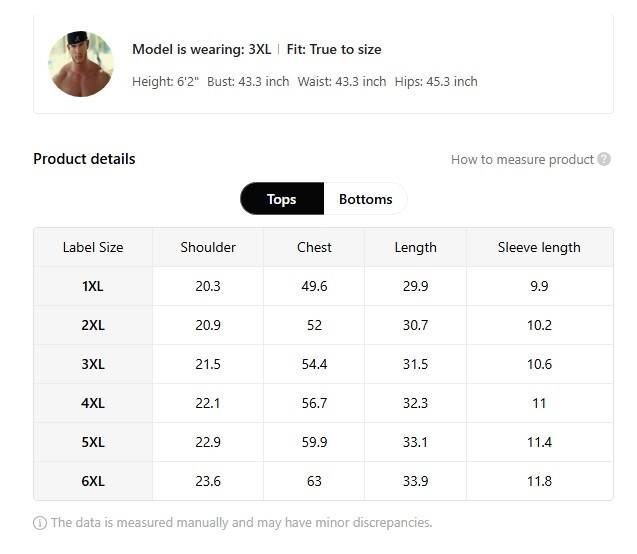Click the info icon beside measurement disclaimer

tap(40, 523)
